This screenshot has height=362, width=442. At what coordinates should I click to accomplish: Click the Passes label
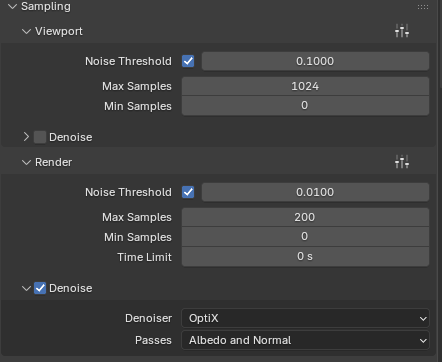153,340
